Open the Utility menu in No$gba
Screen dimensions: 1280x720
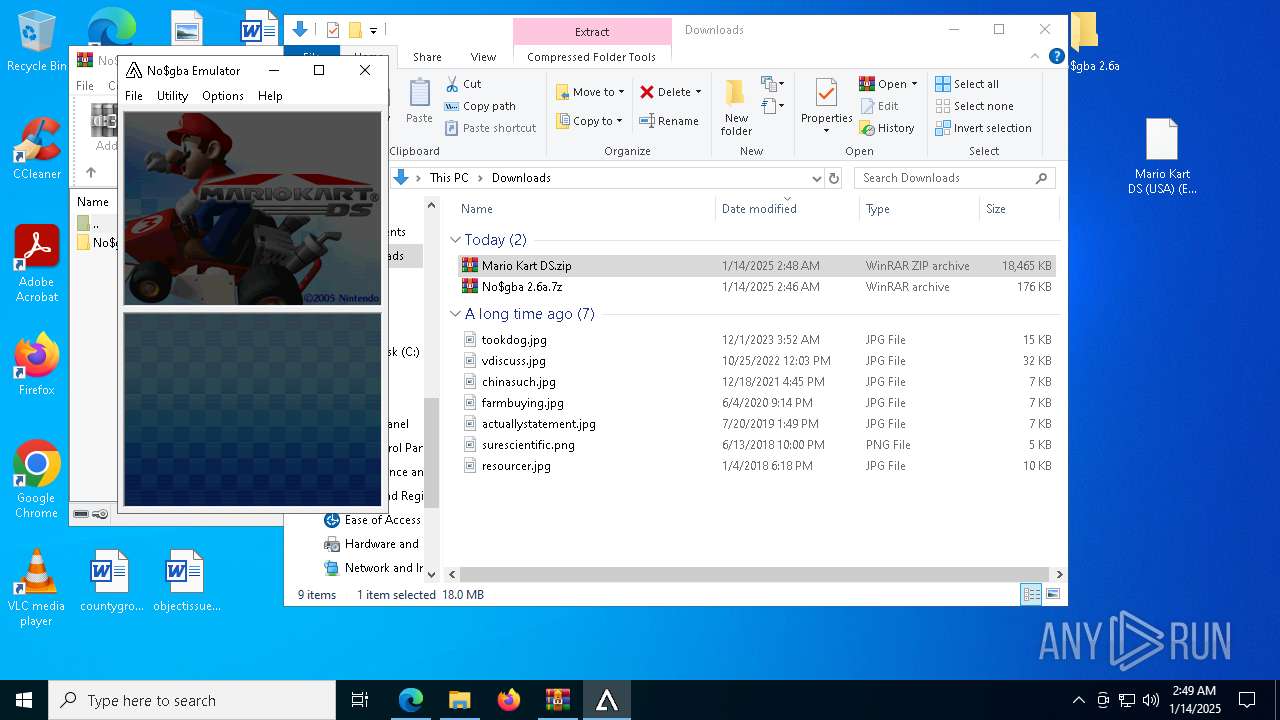tap(172, 96)
